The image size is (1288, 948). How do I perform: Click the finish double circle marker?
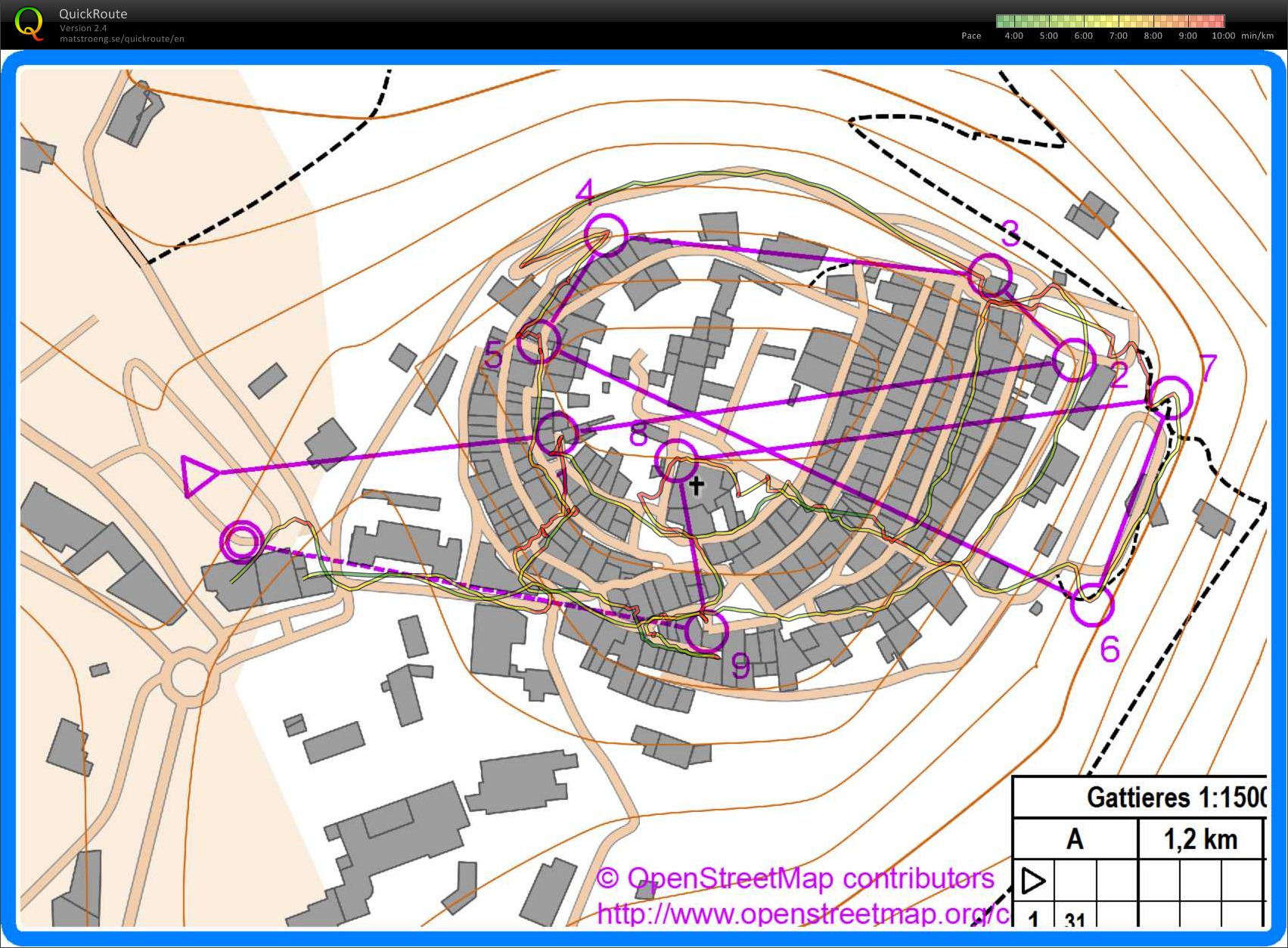242,541
